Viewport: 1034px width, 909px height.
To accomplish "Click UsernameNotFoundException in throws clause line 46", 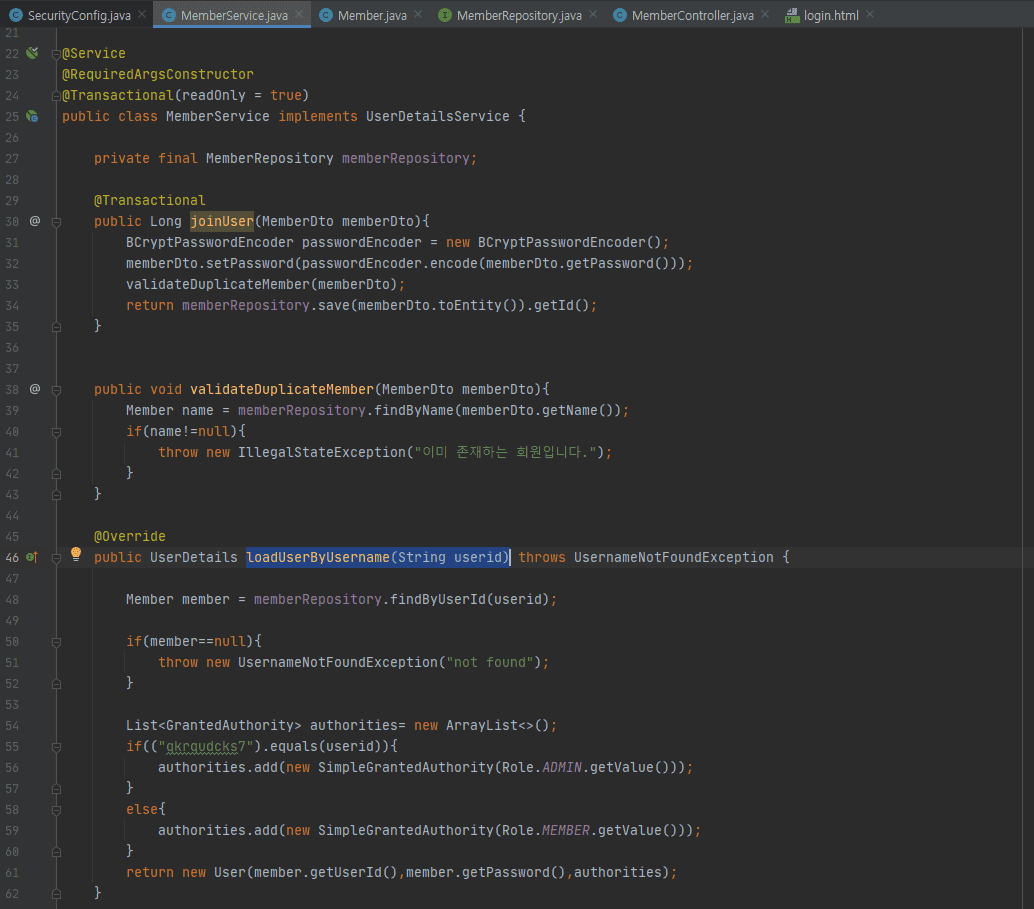I will 673,557.
